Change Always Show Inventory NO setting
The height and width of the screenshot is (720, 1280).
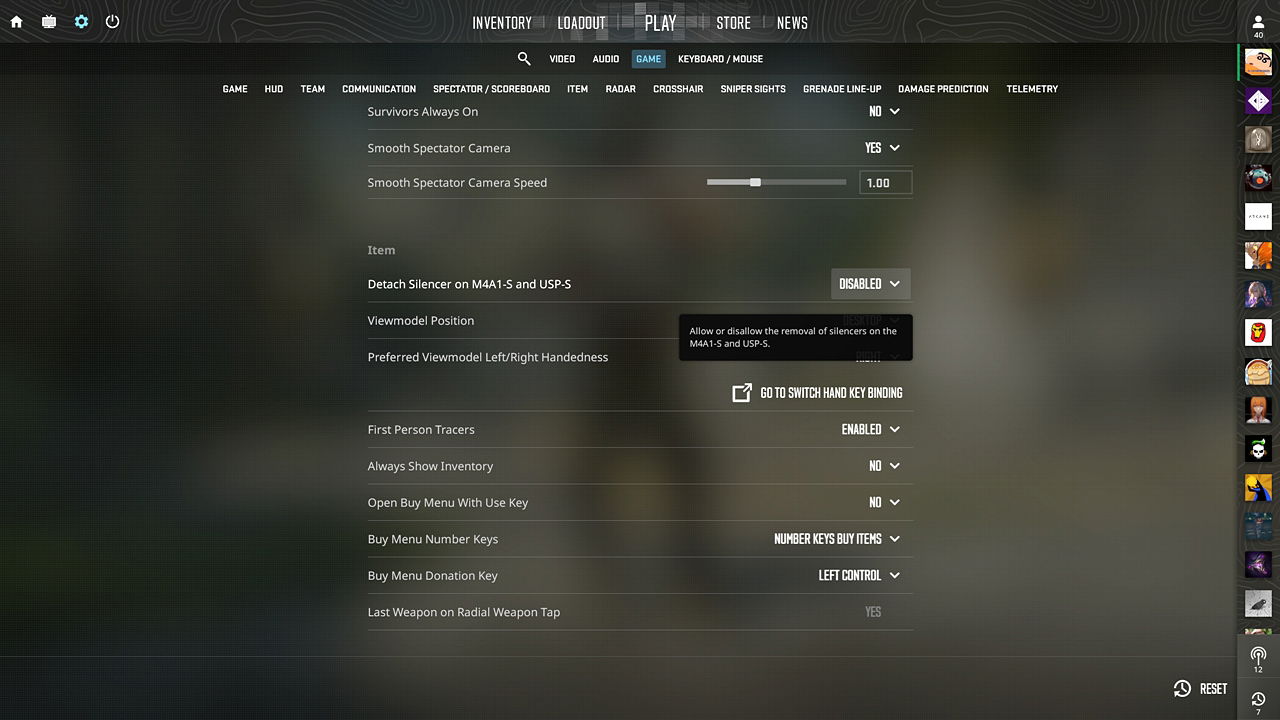pos(885,466)
